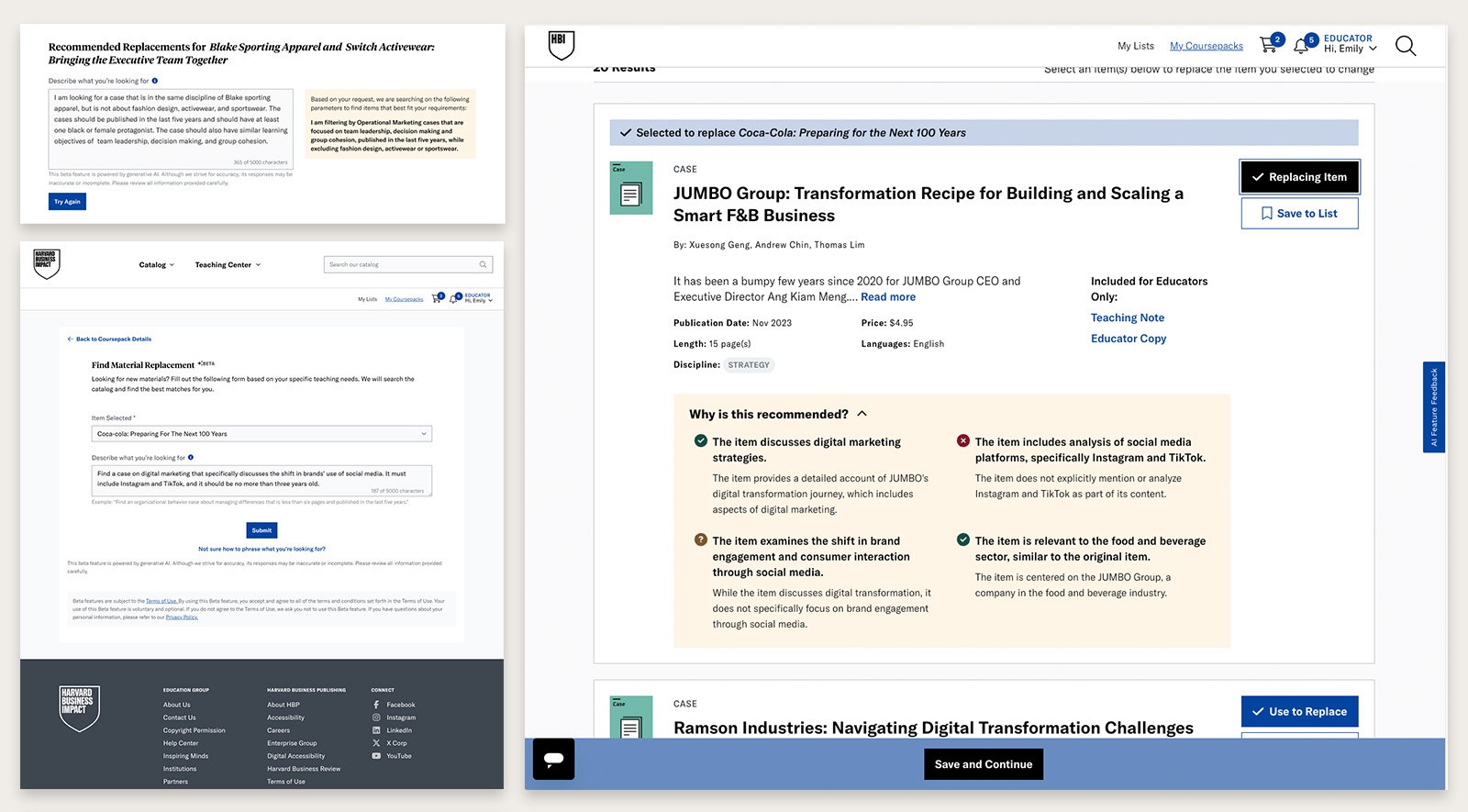The image size is (1468, 812).
Task: Click the Facebook icon in the footer
Action: click(376, 705)
